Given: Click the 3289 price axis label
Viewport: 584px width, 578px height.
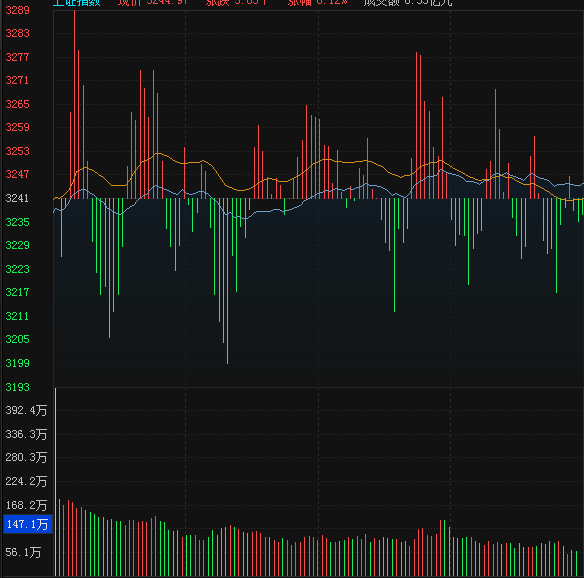Looking at the screenshot, I should point(18,10).
